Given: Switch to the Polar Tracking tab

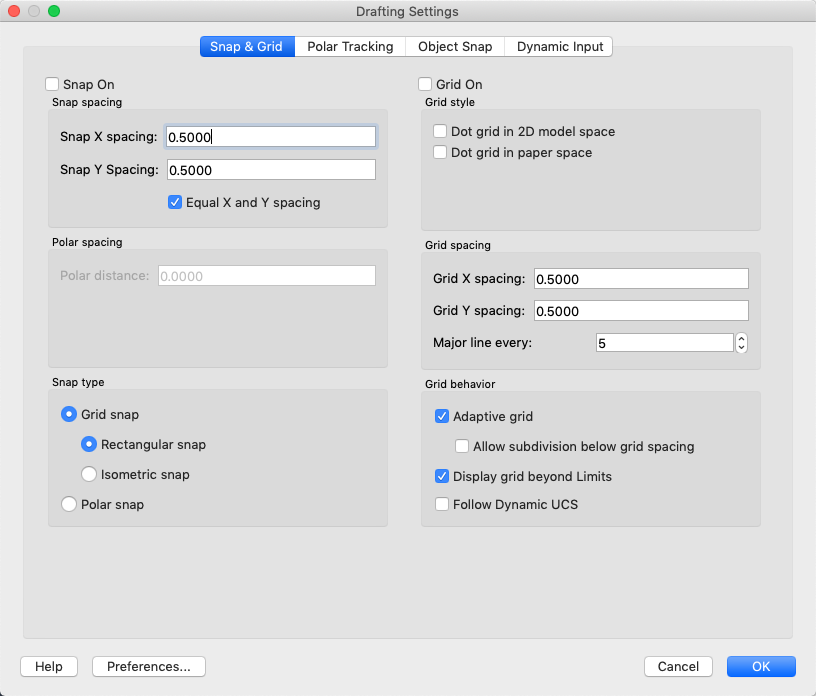Looking at the screenshot, I should point(350,47).
